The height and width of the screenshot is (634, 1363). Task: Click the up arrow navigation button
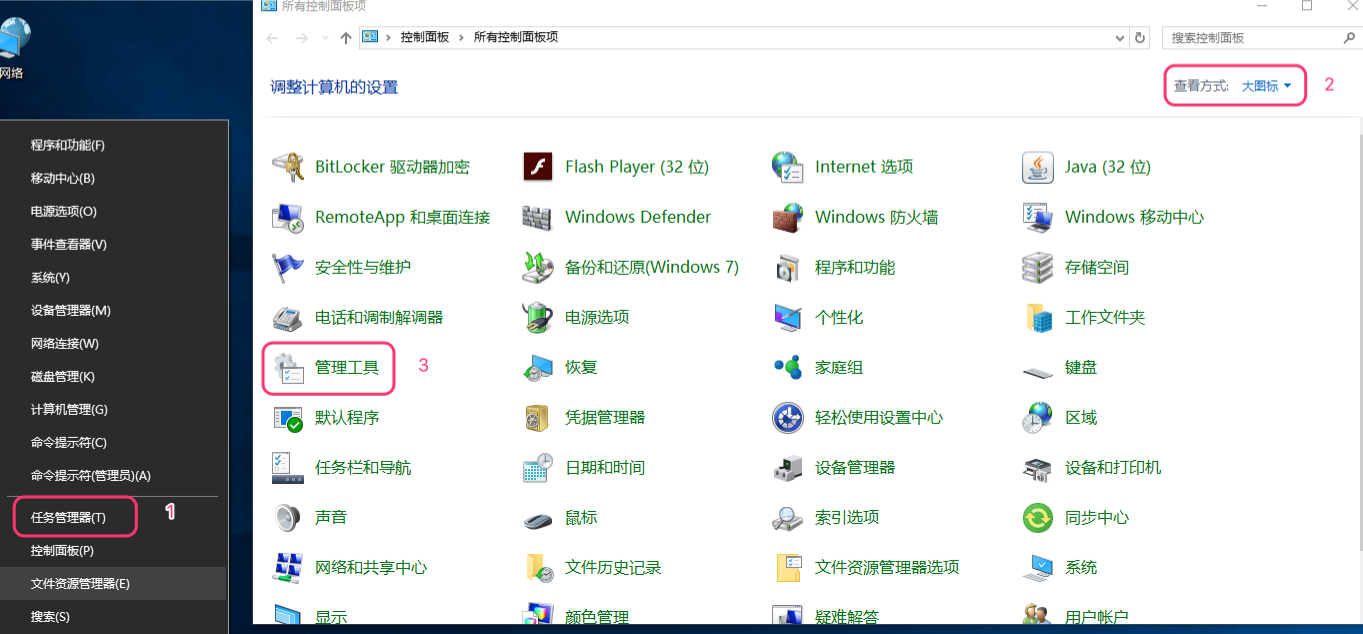(x=346, y=38)
